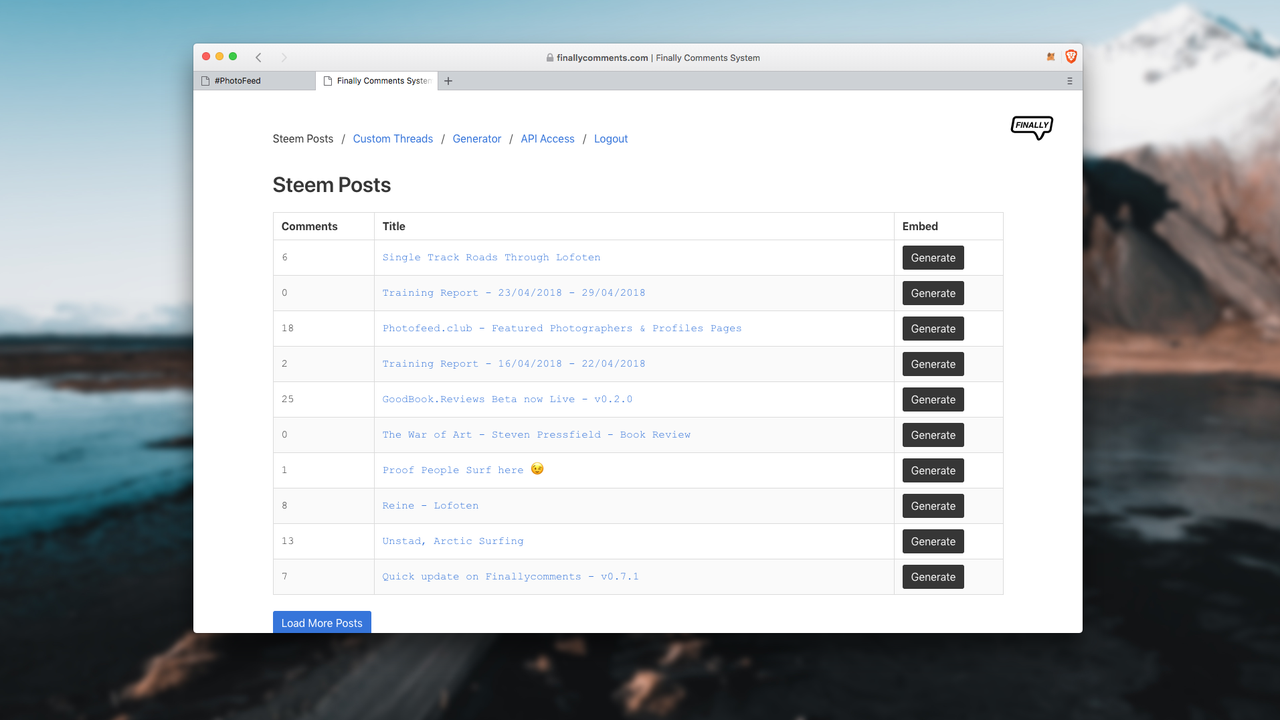Image resolution: width=1280 pixels, height=720 pixels.
Task: Go to Custom Threads page
Action: 393,139
